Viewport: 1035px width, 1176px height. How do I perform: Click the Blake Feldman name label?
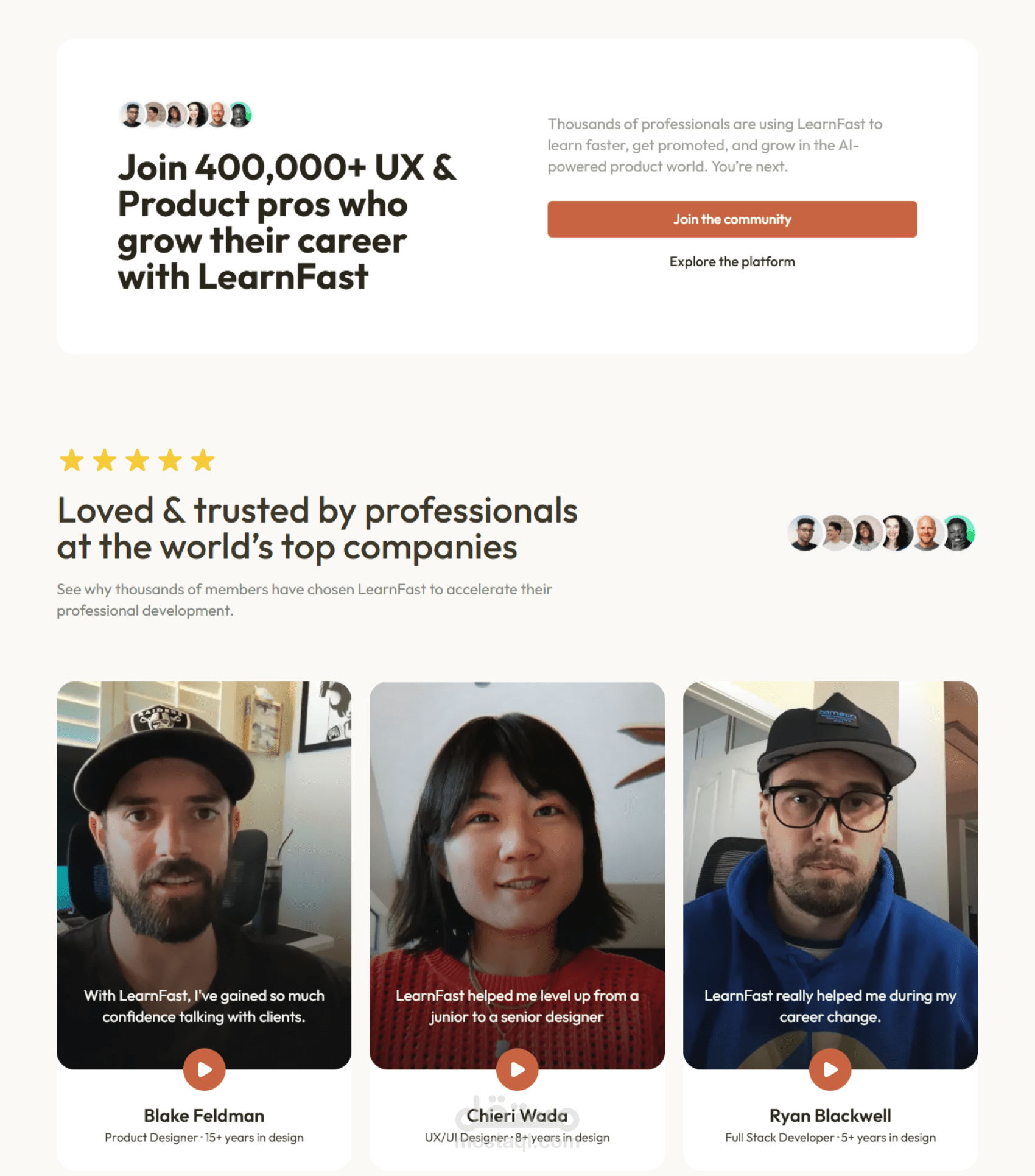pos(204,1116)
